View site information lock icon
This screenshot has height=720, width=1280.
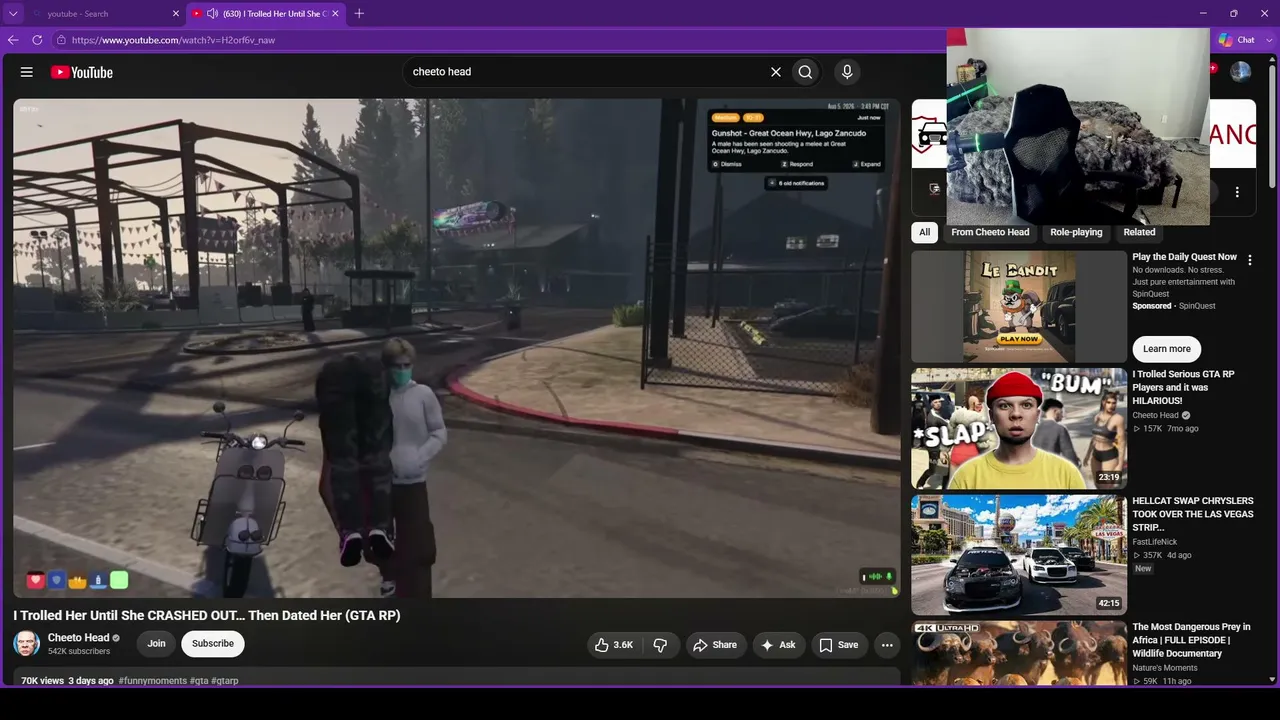pos(61,40)
